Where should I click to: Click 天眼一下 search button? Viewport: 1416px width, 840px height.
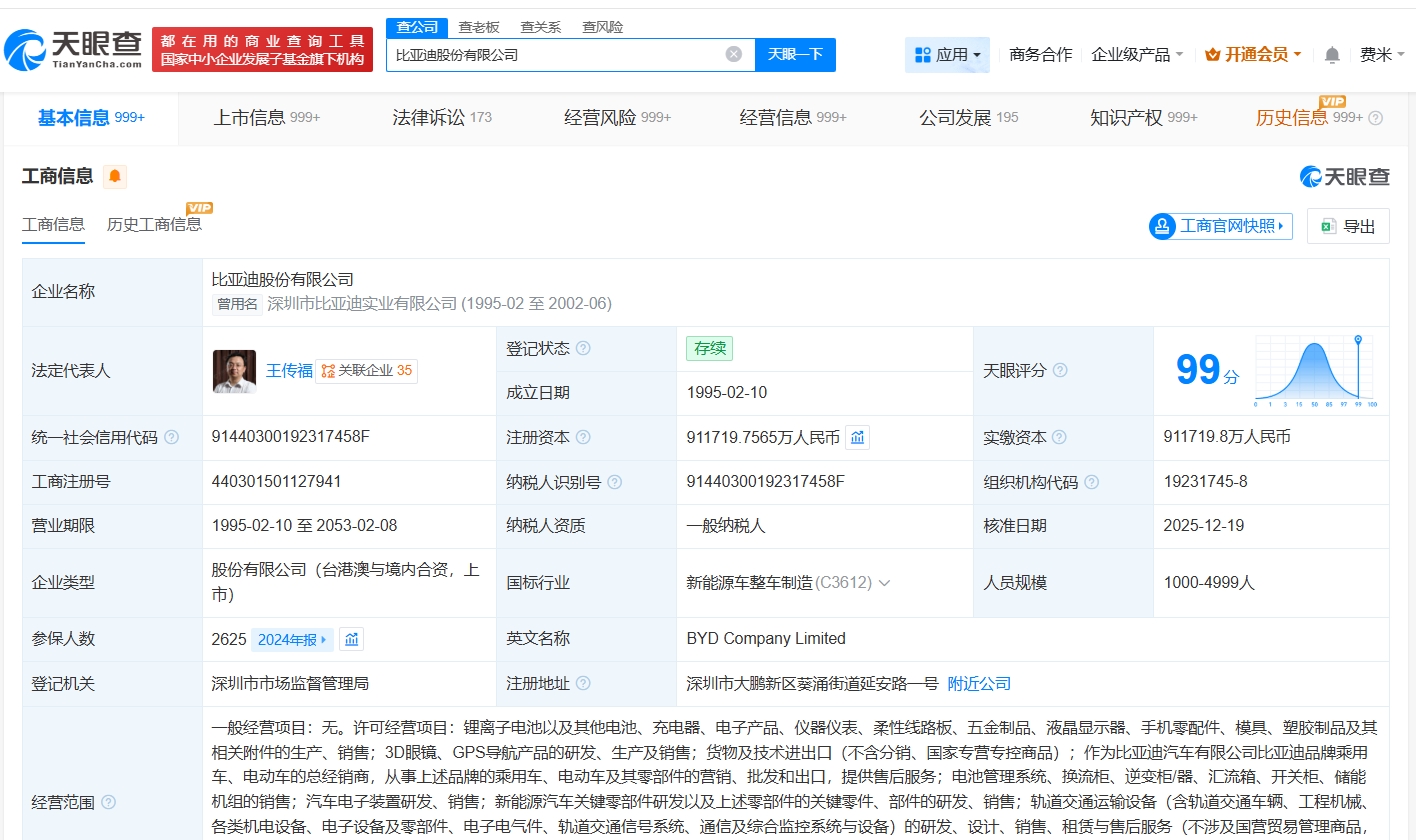click(x=795, y=55)
